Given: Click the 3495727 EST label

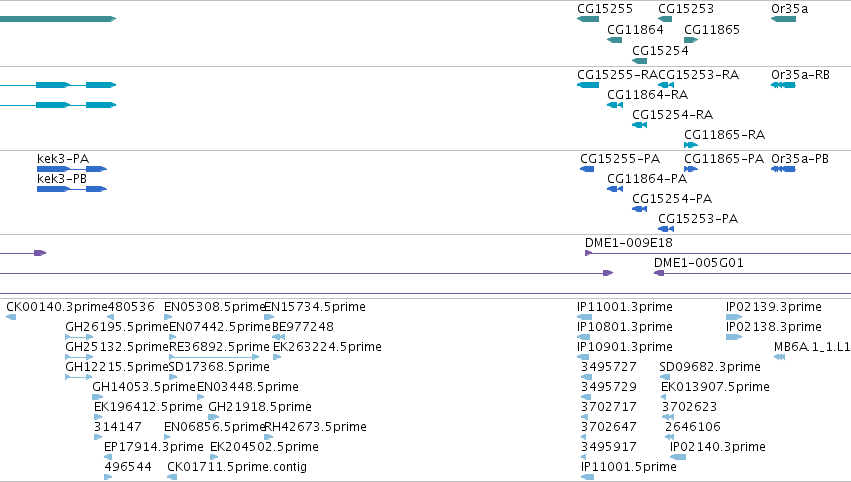Looking at the screenshot, I should [x=609, y=367].
